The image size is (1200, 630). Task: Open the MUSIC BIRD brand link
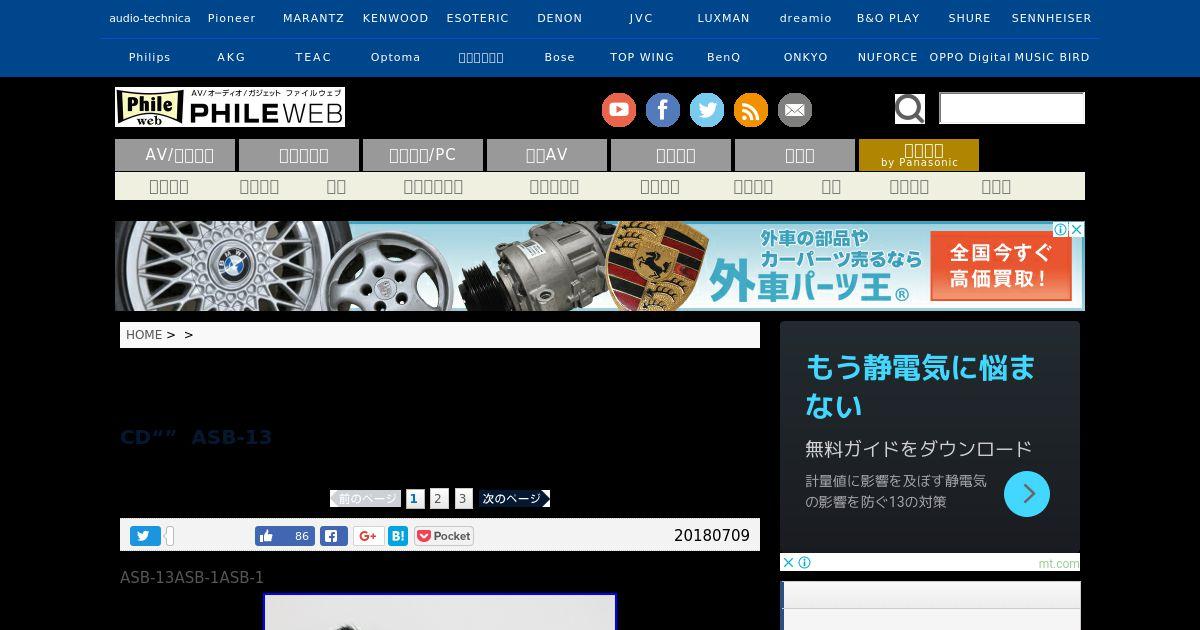(1052, 57)
